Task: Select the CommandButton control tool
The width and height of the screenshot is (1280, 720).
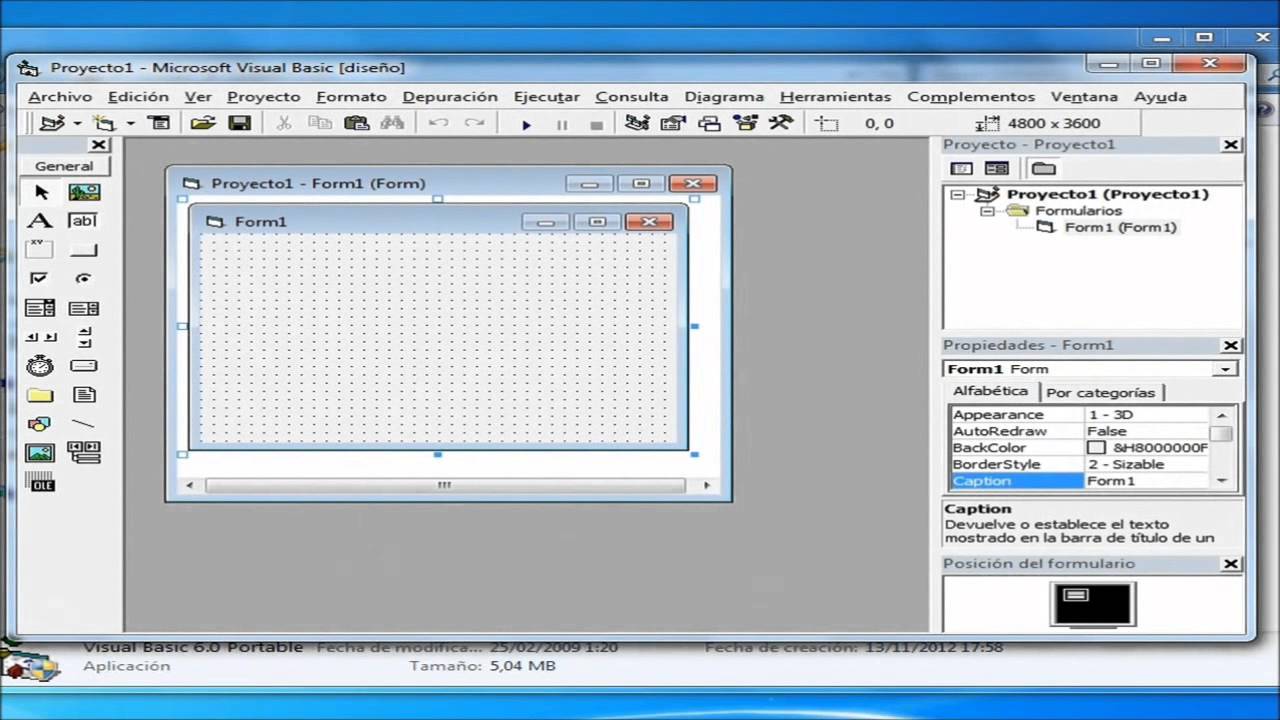Action: click(84, 250)
